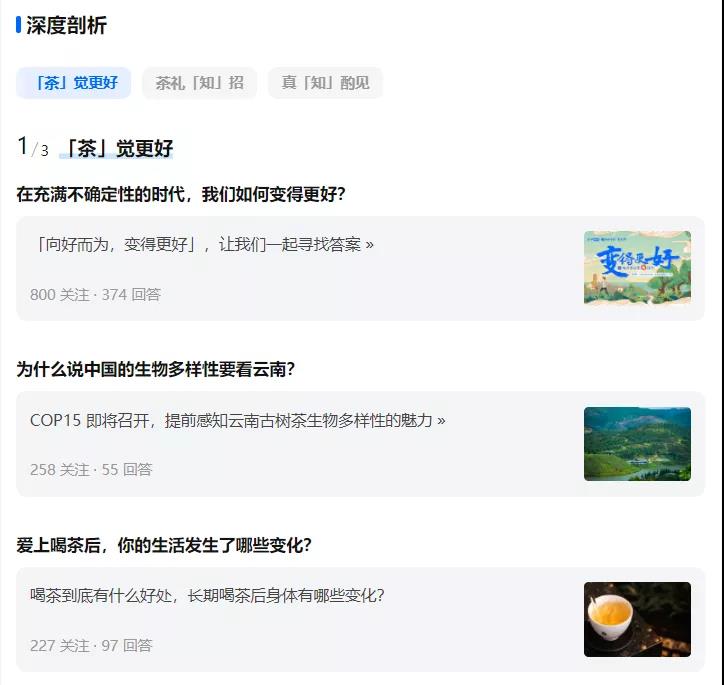Click the 喝茶到底有什么好处 description text
The width and height of the screenshot is (724, 685).
click(x=207, y=595)
